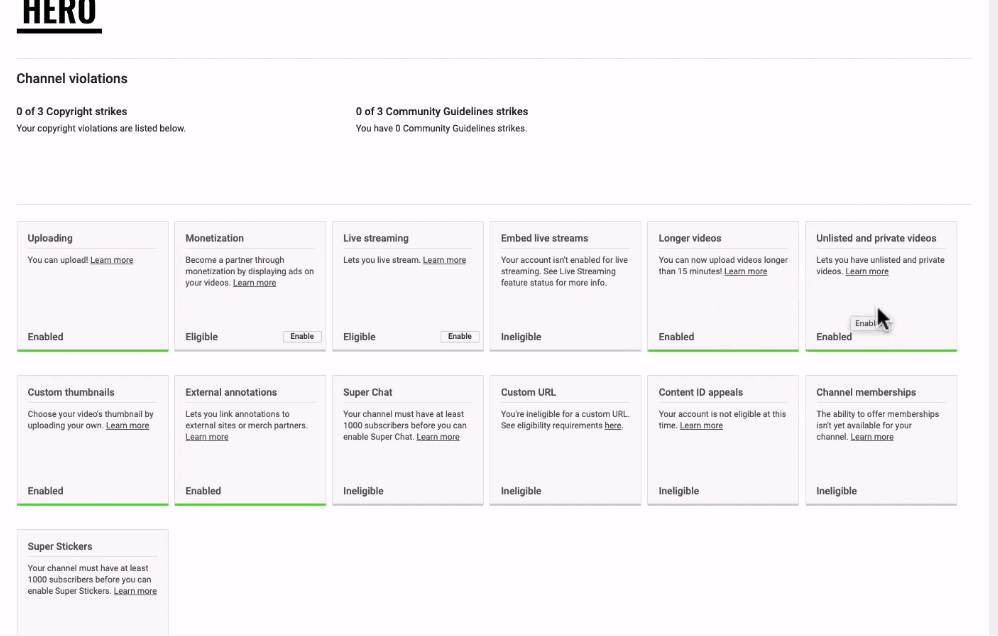Image resolution: width=998 pixels, height=636 pixels.
Task: Open Learn more link in Channel memberships card
Action: pos(872,437)
